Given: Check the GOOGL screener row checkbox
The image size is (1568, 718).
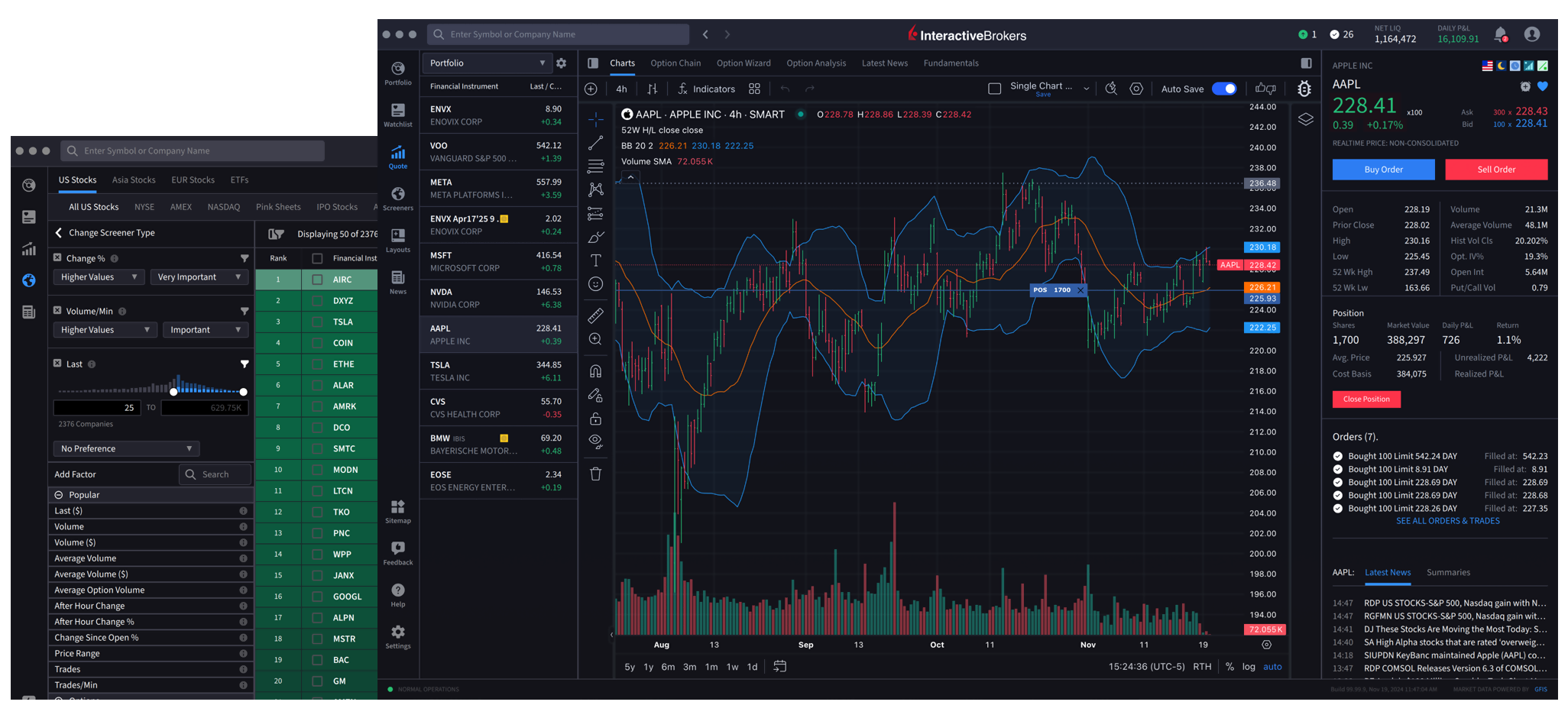Looking at the screenshot, I should coord(317,597).
